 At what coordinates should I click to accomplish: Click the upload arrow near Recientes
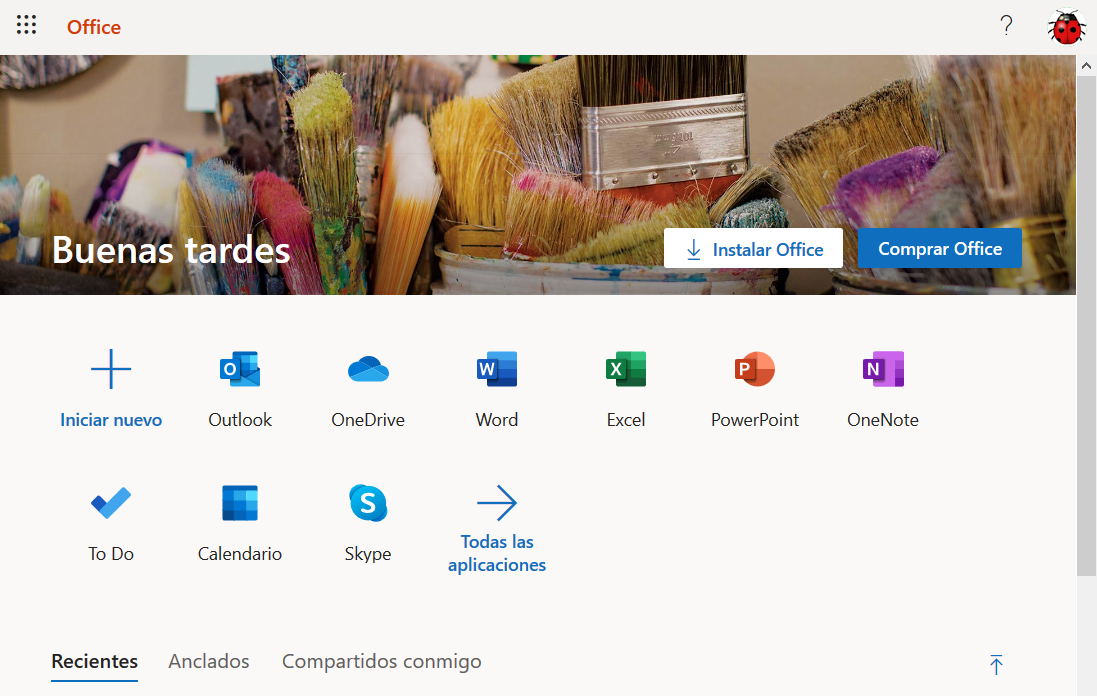click(996, 663)
